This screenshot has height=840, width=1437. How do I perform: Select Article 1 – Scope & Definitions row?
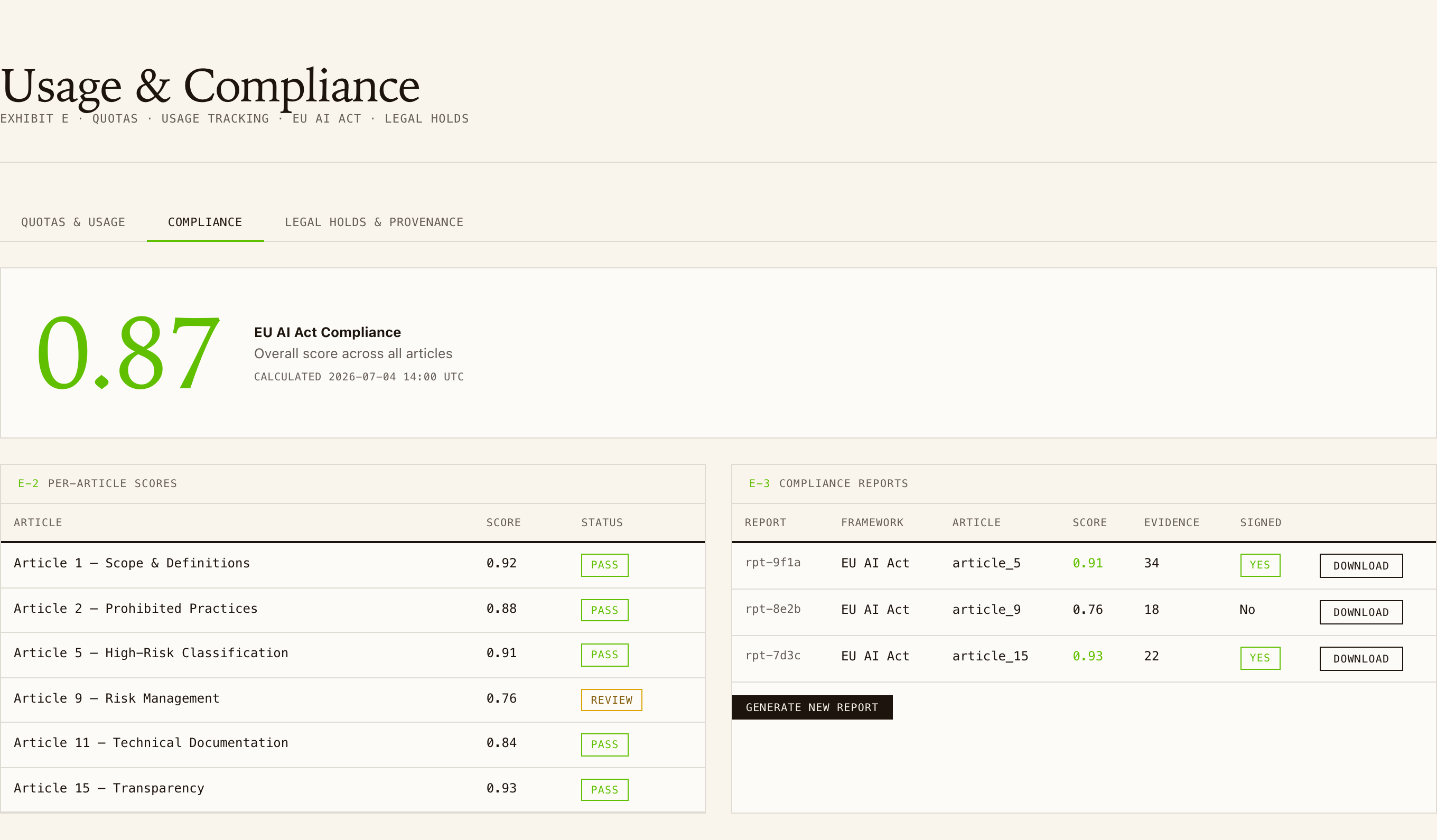352,565
